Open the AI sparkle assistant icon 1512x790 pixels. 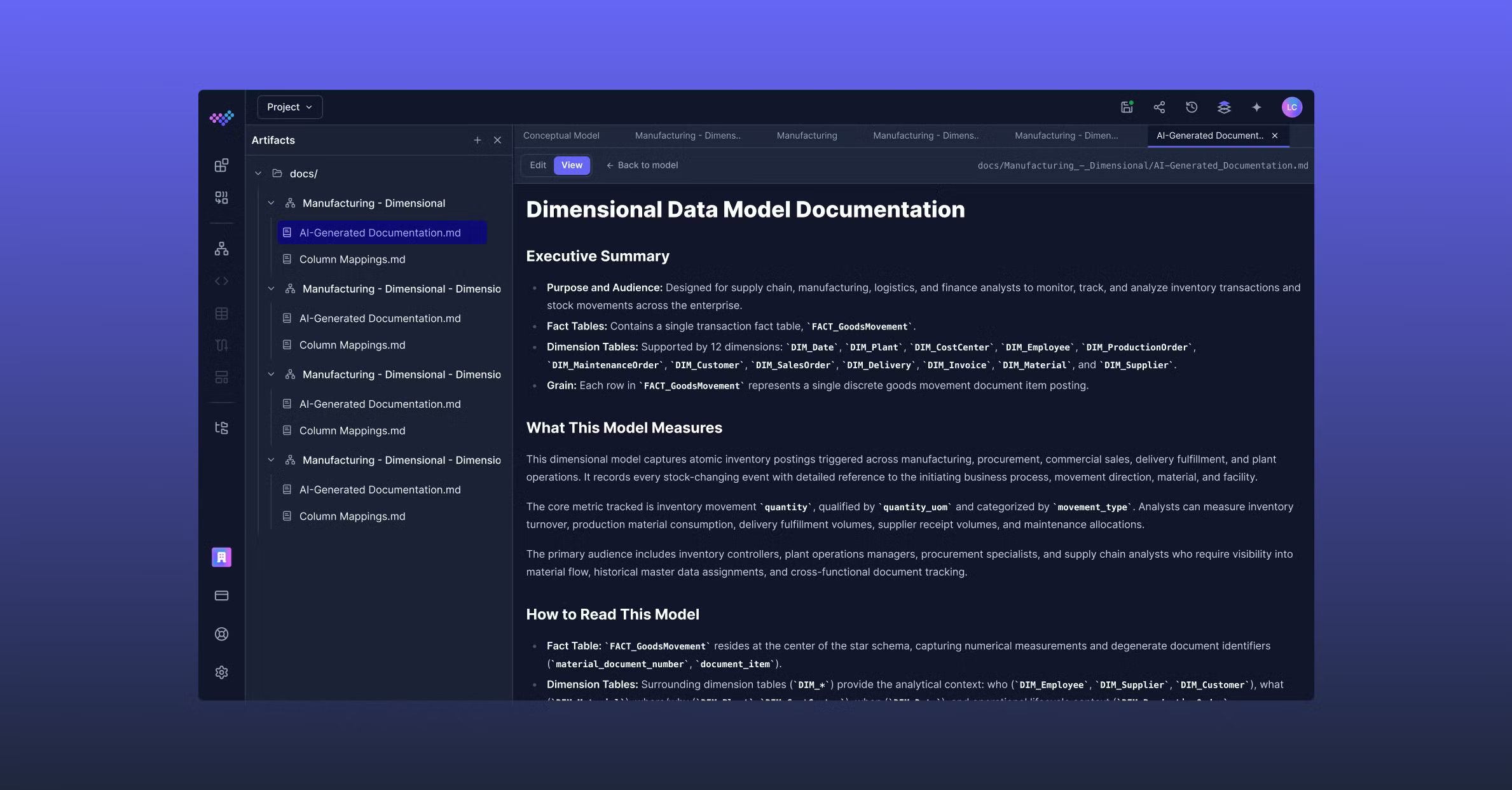[x=1256, y=107]
